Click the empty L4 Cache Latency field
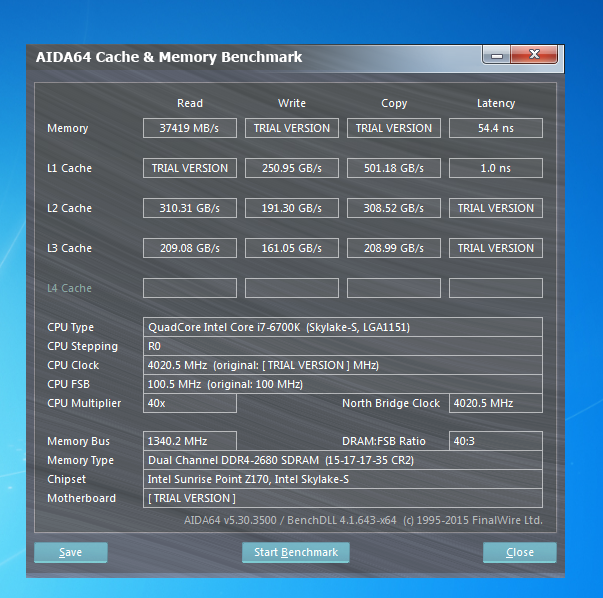This screenshot has height=598, width=603. pos(496,288)
